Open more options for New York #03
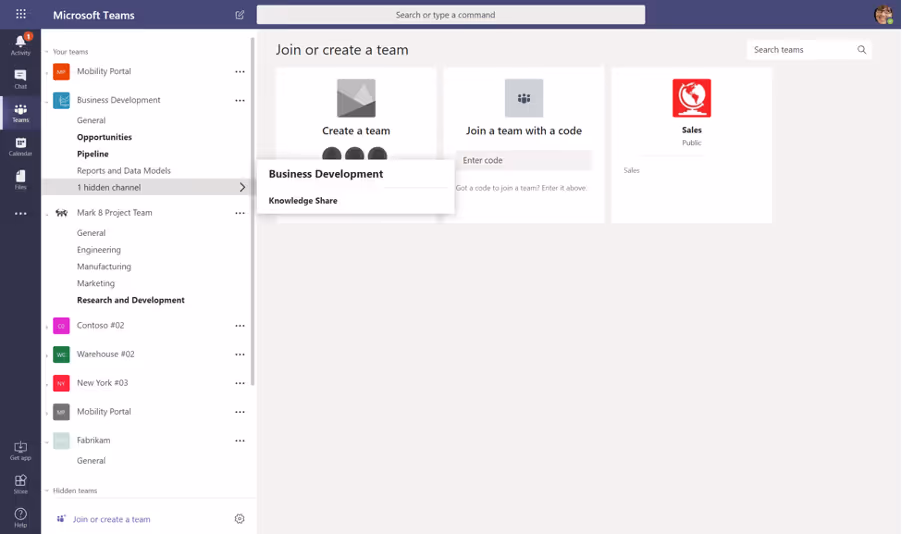 [240, 383]
